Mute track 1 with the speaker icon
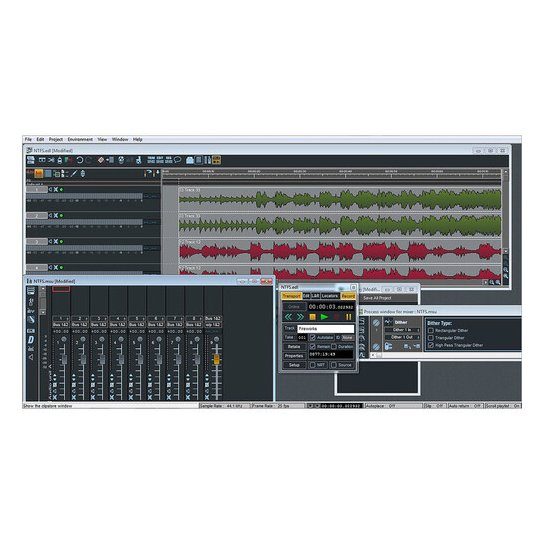The width and height of the screenshot is (544, 544). (50, 189)
